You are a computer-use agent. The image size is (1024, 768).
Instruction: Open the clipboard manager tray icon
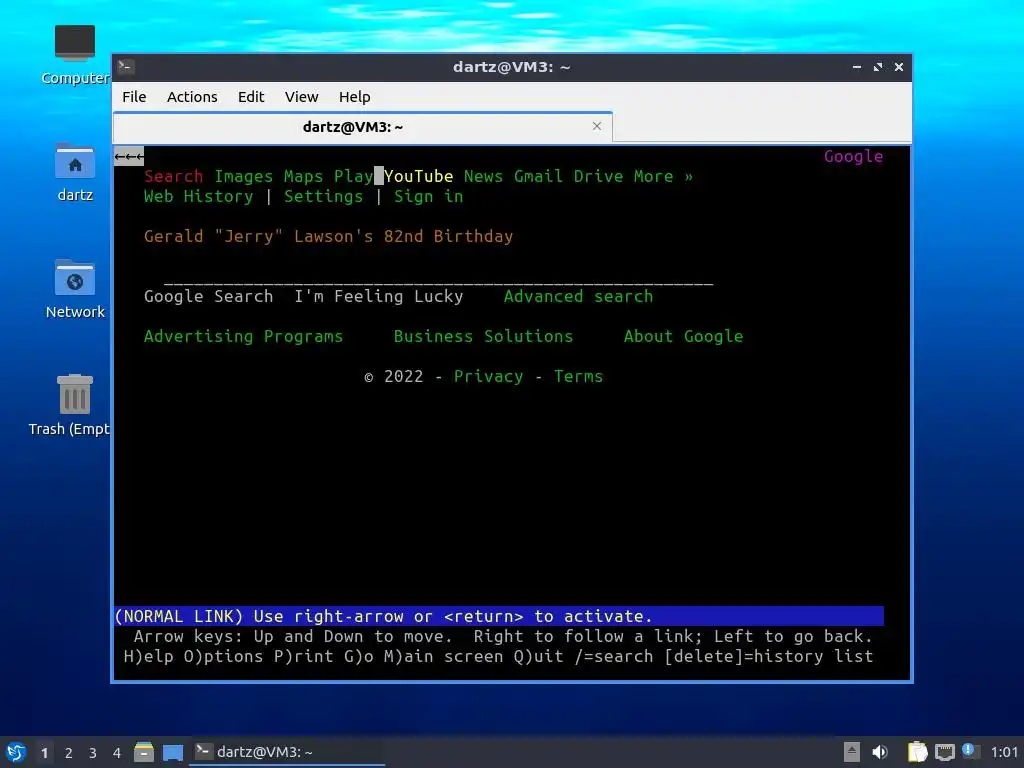click(x=917, y=752)
